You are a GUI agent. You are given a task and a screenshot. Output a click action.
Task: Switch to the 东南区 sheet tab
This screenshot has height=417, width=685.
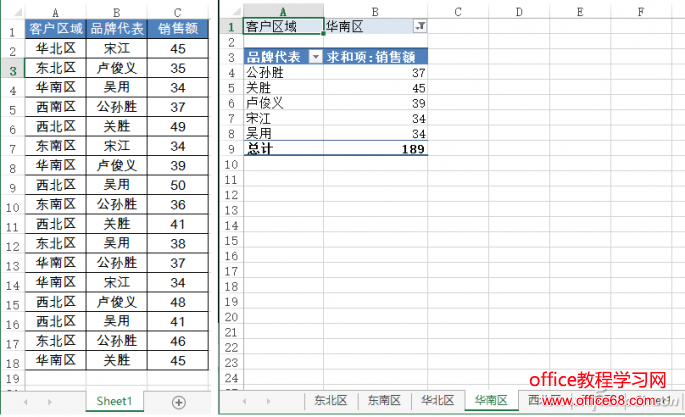(x=384, y=400)
